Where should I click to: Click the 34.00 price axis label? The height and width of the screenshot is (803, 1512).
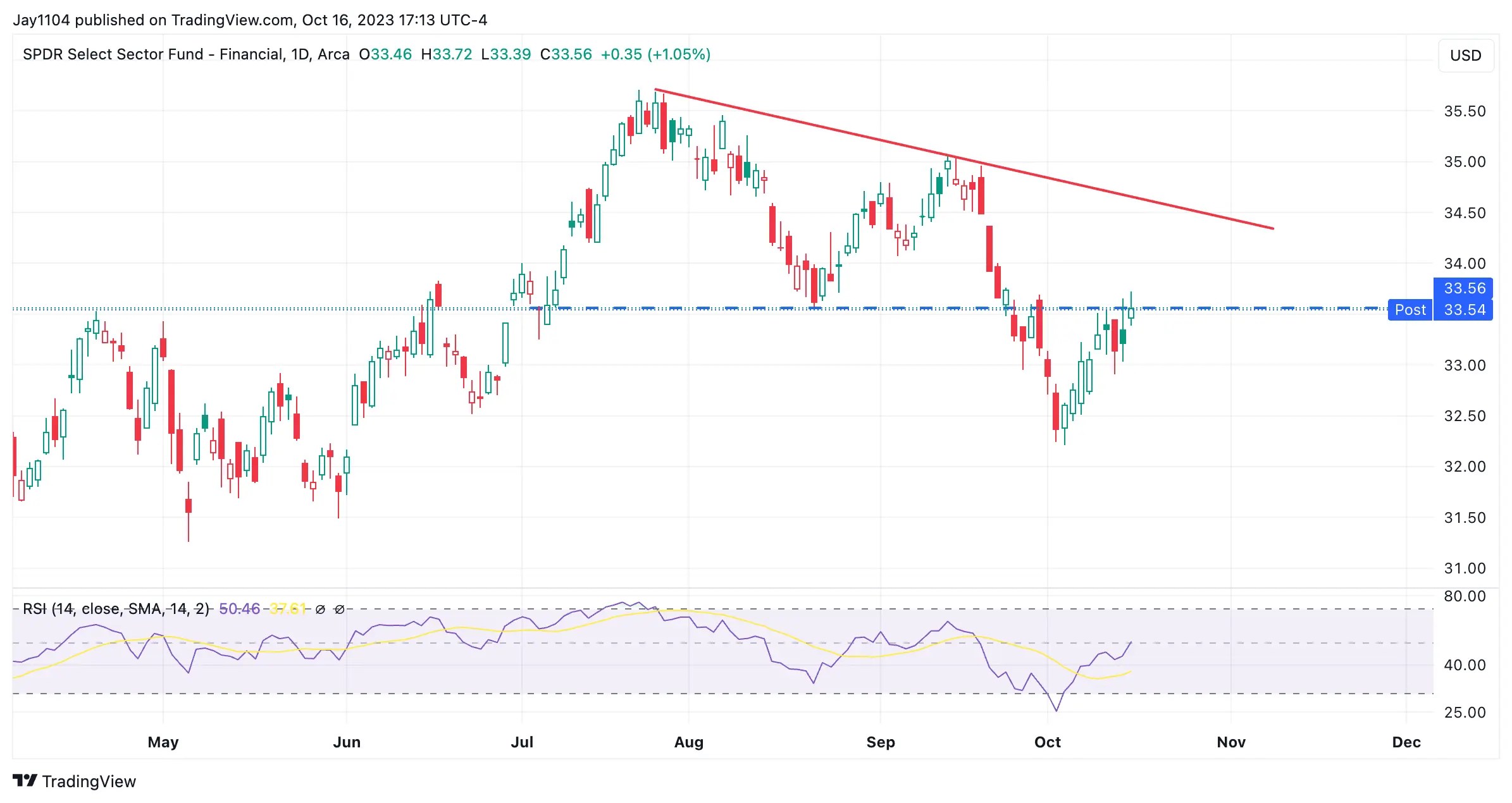click(1465, 264)
